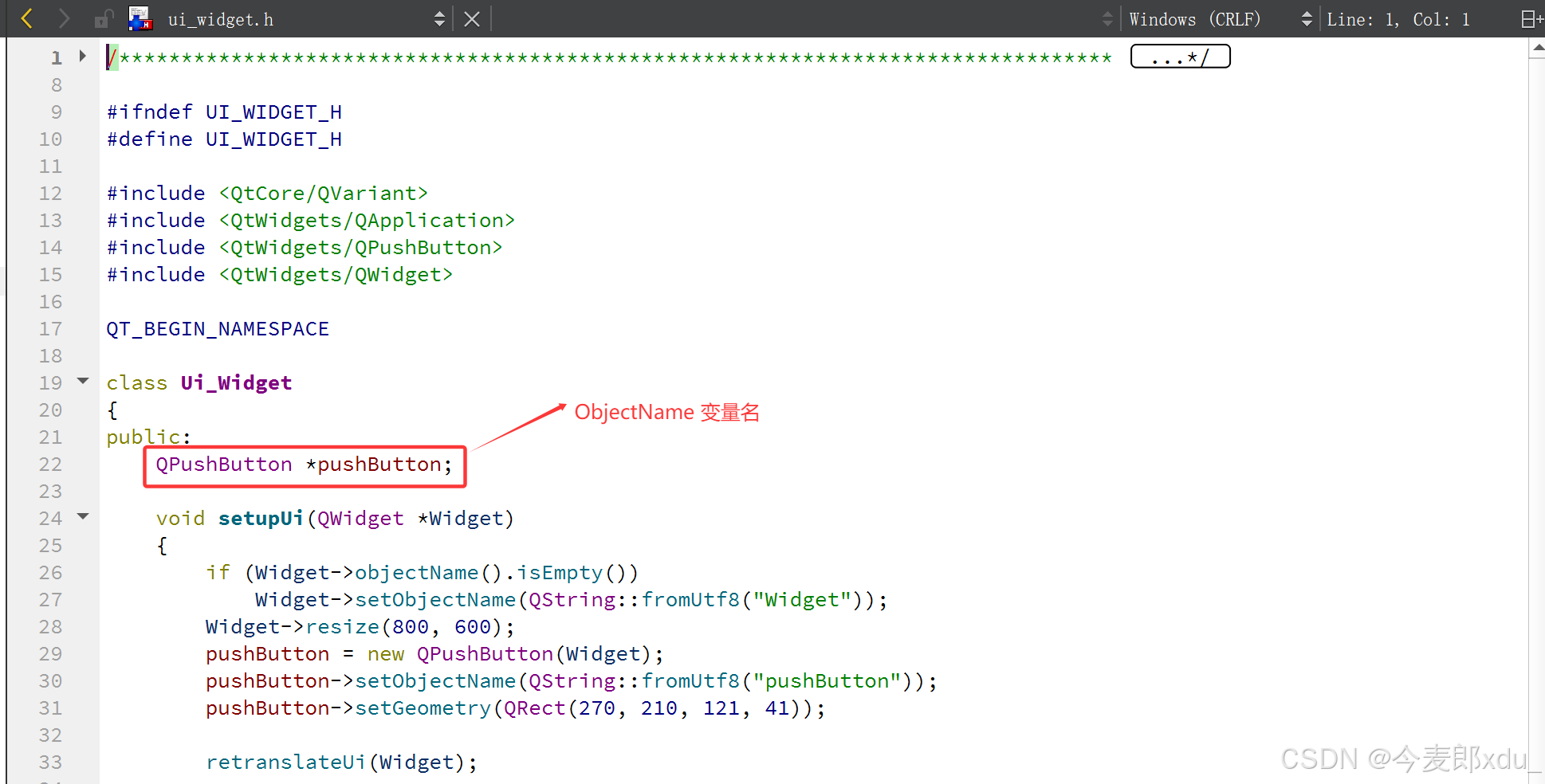
Task: Click the #define UI_WIDGET_H line
Action: (x=224, y=139)
